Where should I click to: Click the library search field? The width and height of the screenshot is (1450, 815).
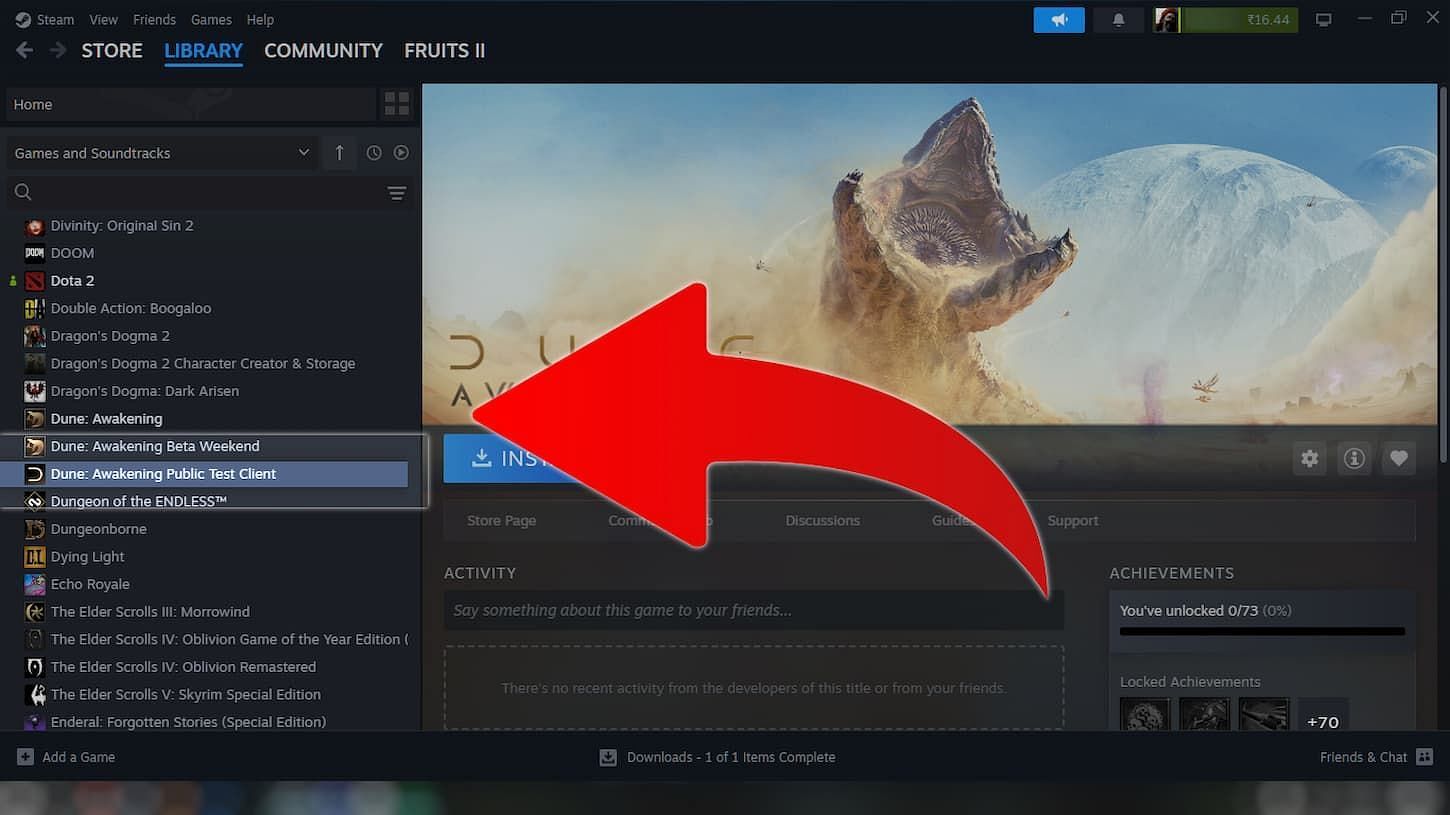195,192
